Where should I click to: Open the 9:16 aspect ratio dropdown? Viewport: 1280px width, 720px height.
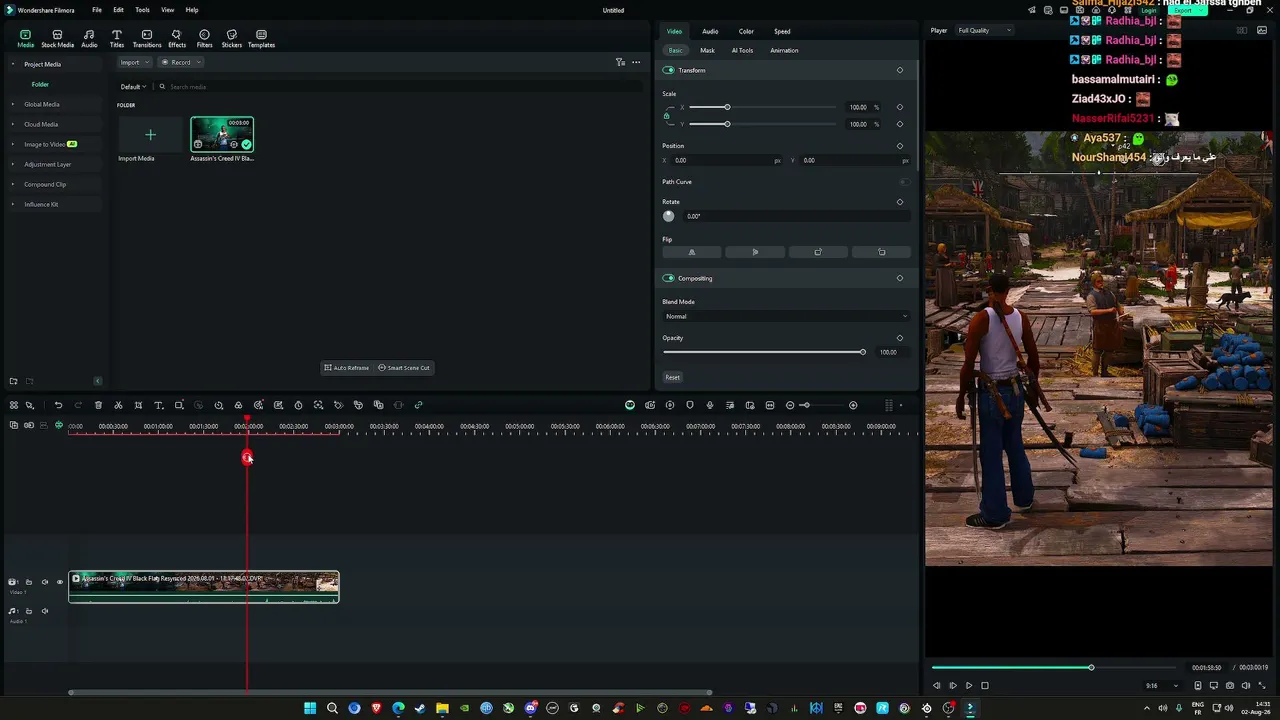[x=1160, y=686]
